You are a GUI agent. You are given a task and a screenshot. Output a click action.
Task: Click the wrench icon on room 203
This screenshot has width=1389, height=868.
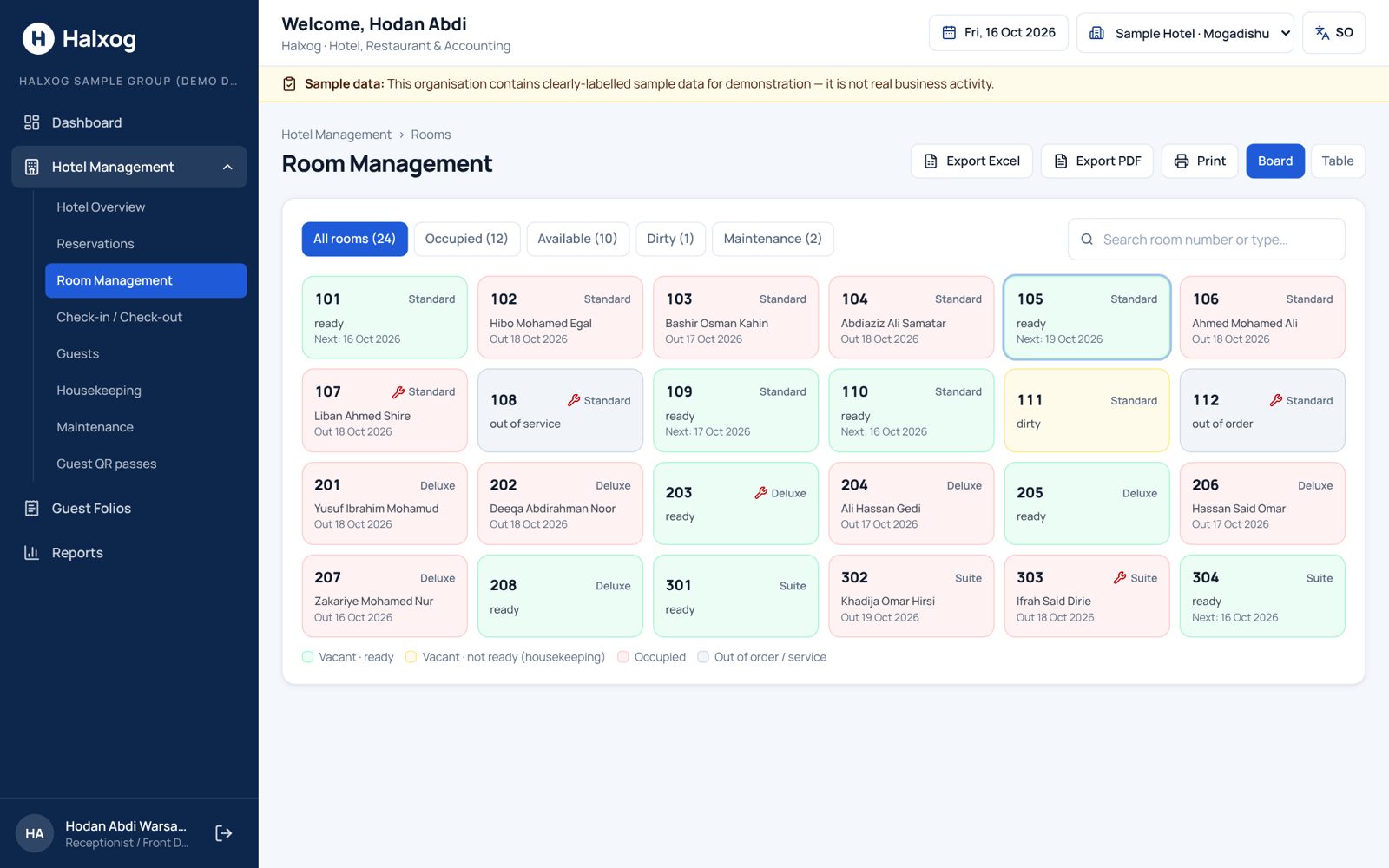[x=761, y=493]
